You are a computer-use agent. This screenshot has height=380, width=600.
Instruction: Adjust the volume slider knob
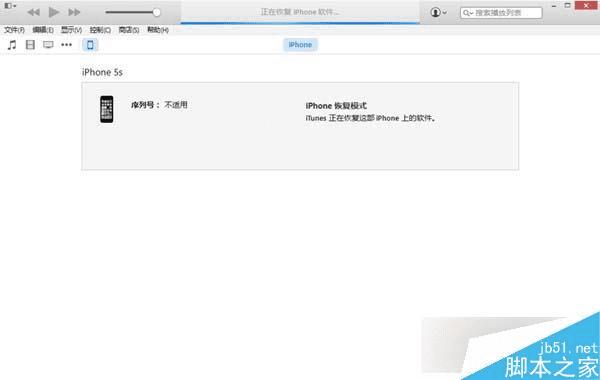(157, 12)
